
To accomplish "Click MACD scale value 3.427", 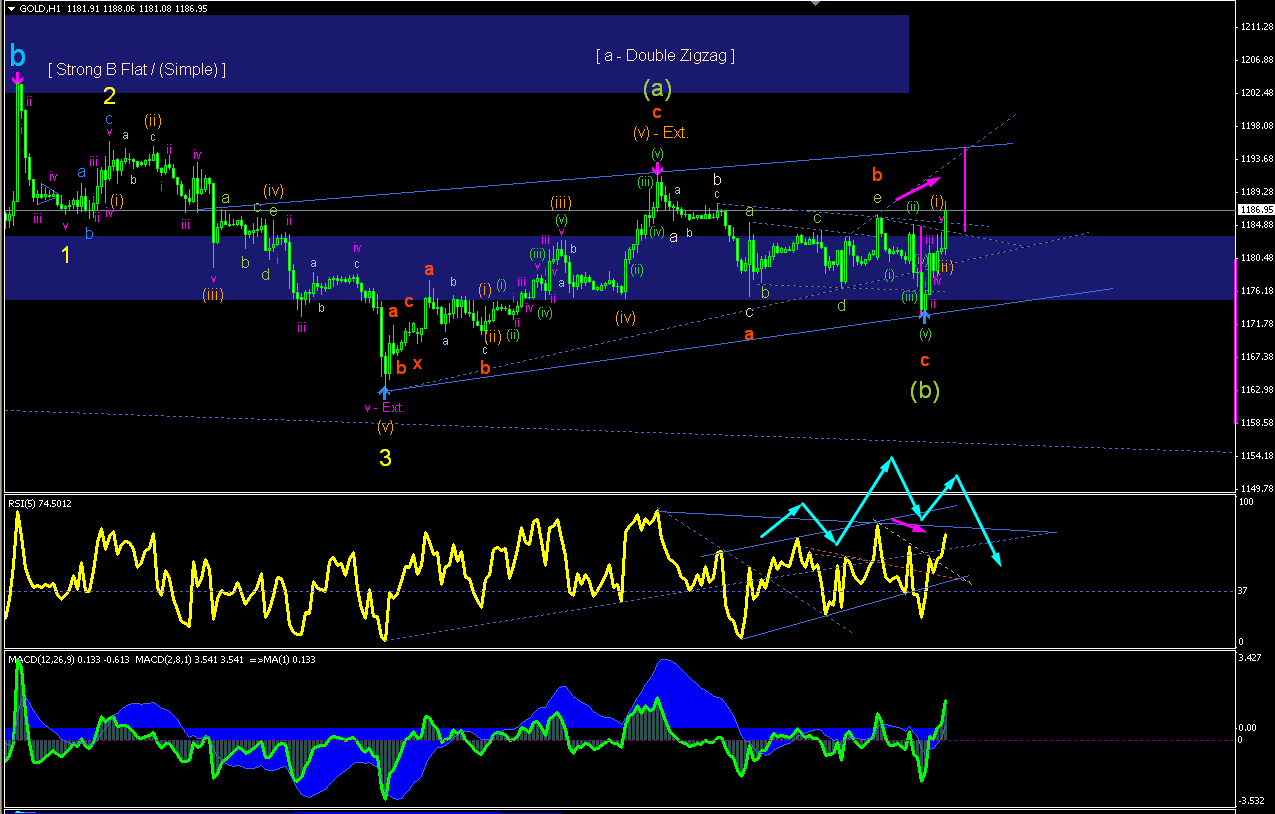I will (x=1251, y=659).
